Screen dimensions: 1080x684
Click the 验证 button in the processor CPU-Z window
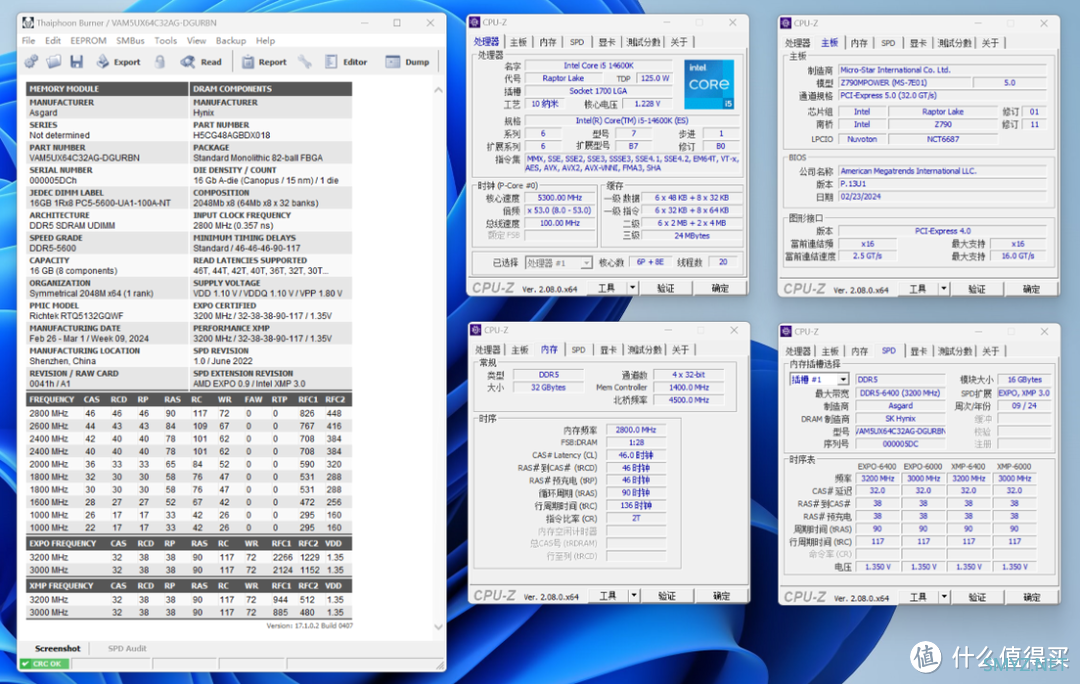pyautogui.click(x=665, y=288)
